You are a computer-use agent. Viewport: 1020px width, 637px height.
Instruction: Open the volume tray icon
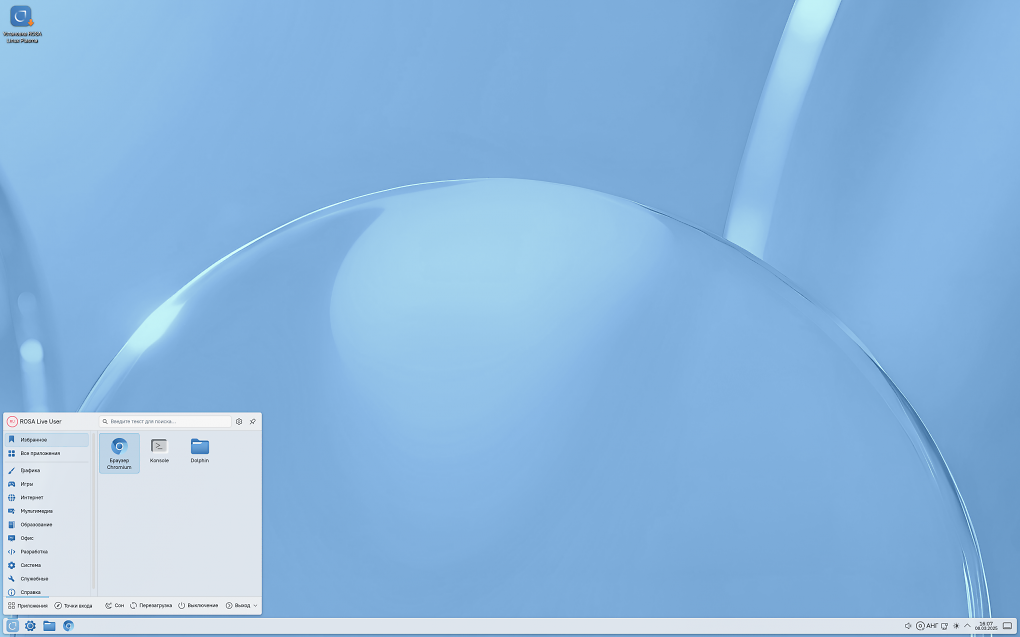point(908,626)
